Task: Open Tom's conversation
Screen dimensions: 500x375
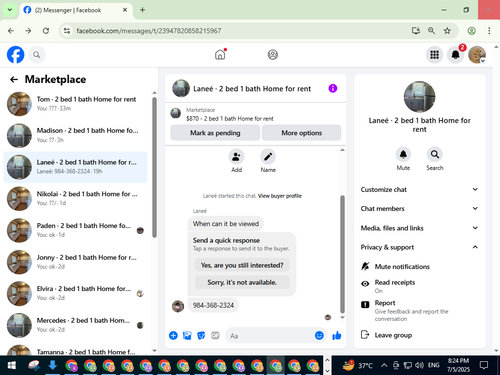Action: pos(76,104)
